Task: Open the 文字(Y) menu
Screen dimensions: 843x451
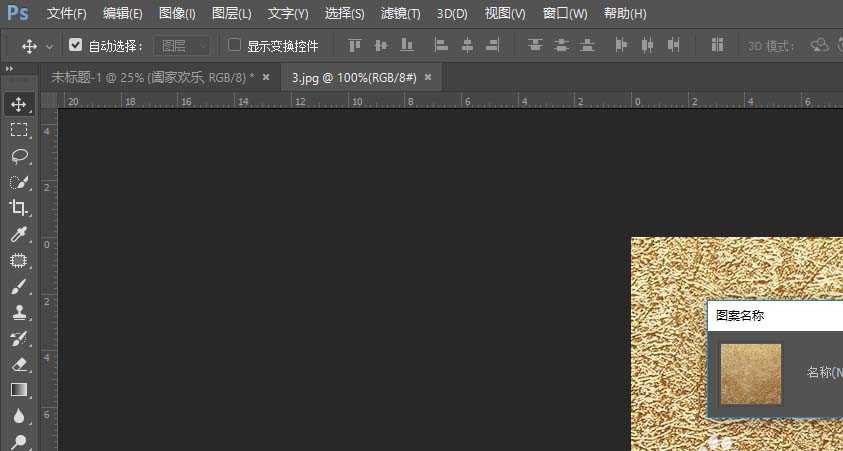Action: 288,14
